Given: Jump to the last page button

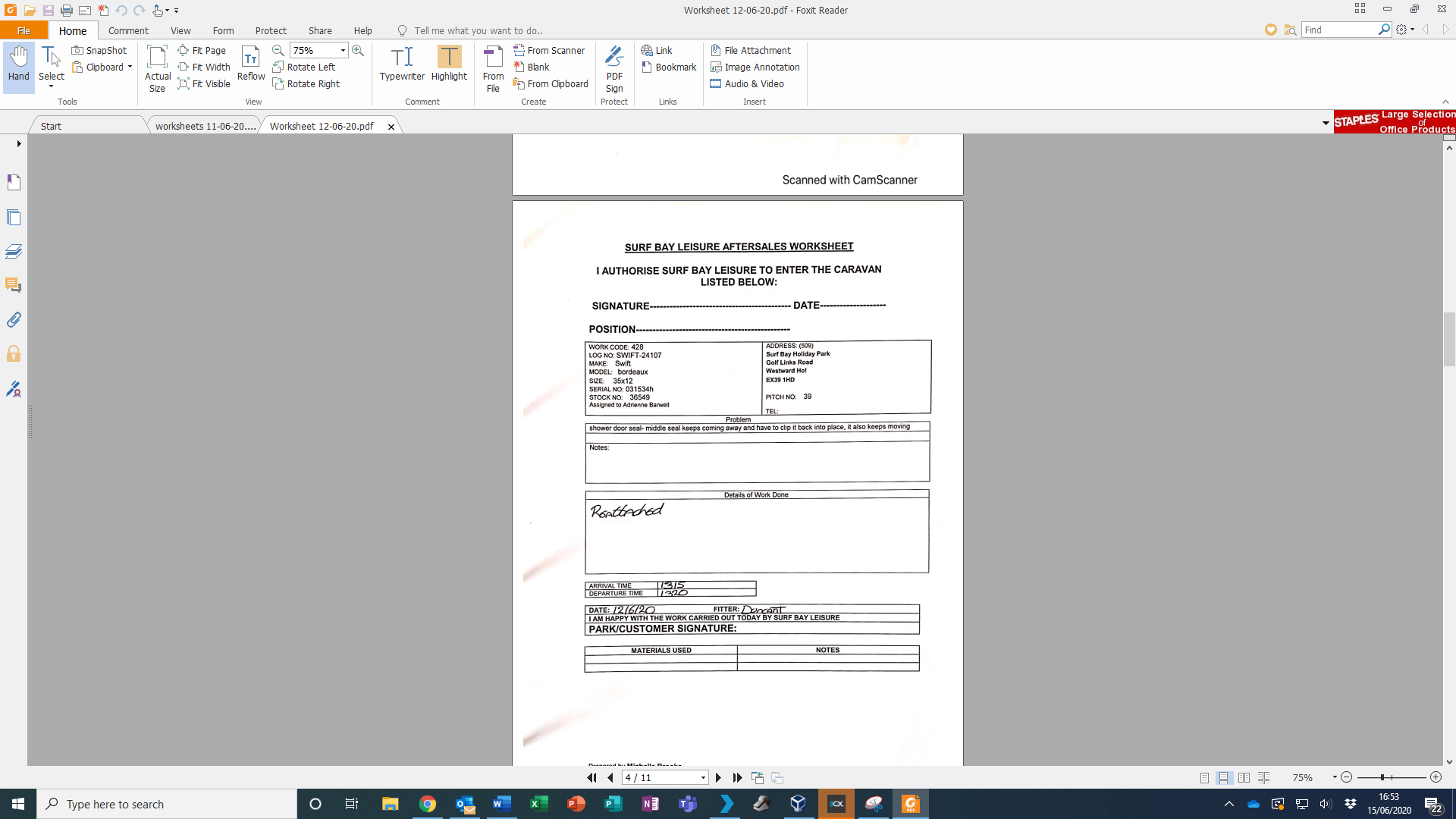Looking at the screenshot, I should 737,777.
